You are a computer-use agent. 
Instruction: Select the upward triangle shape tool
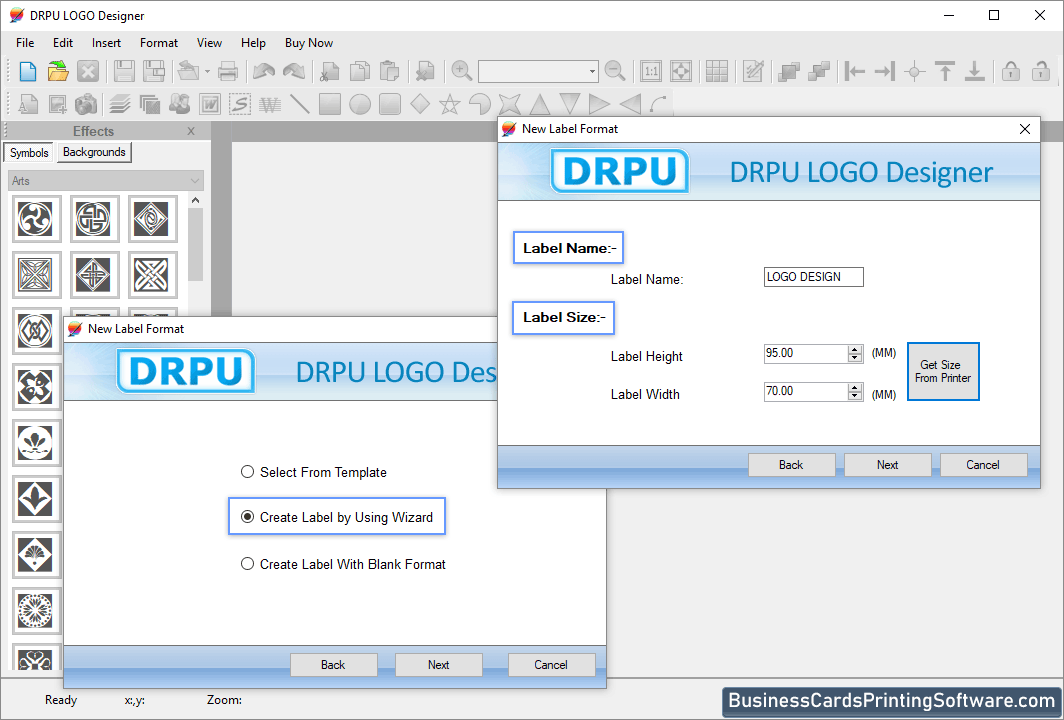tap(539, 105)
